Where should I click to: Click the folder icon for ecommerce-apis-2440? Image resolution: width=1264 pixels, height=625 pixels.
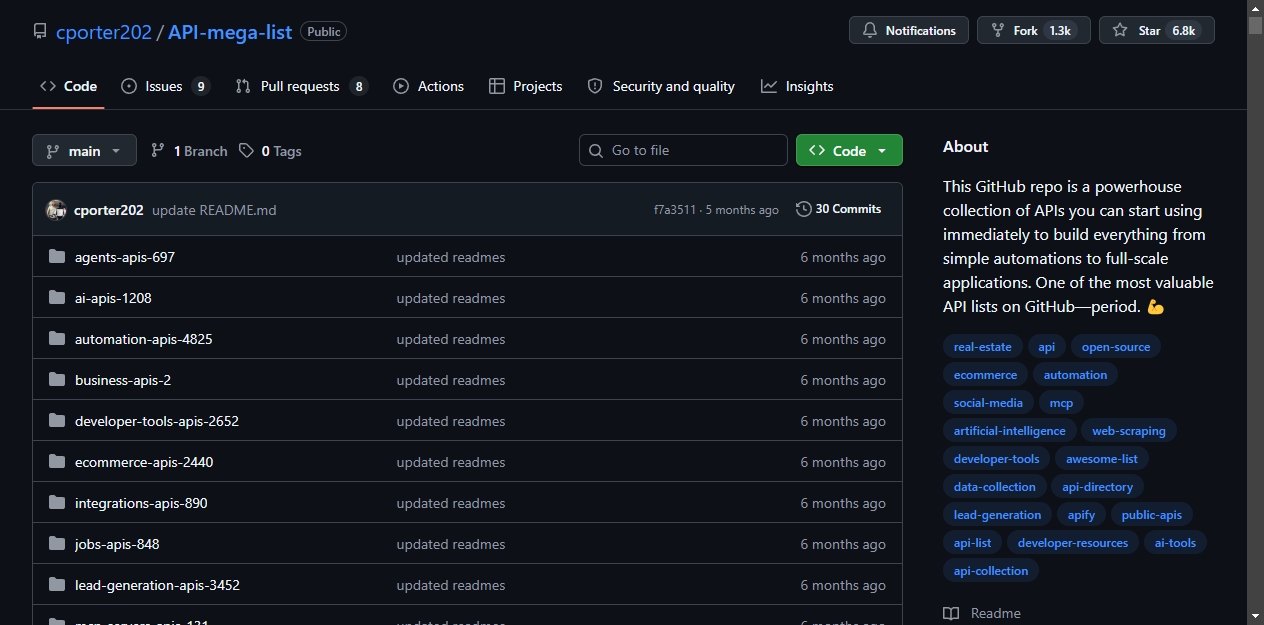coord(57,462)
